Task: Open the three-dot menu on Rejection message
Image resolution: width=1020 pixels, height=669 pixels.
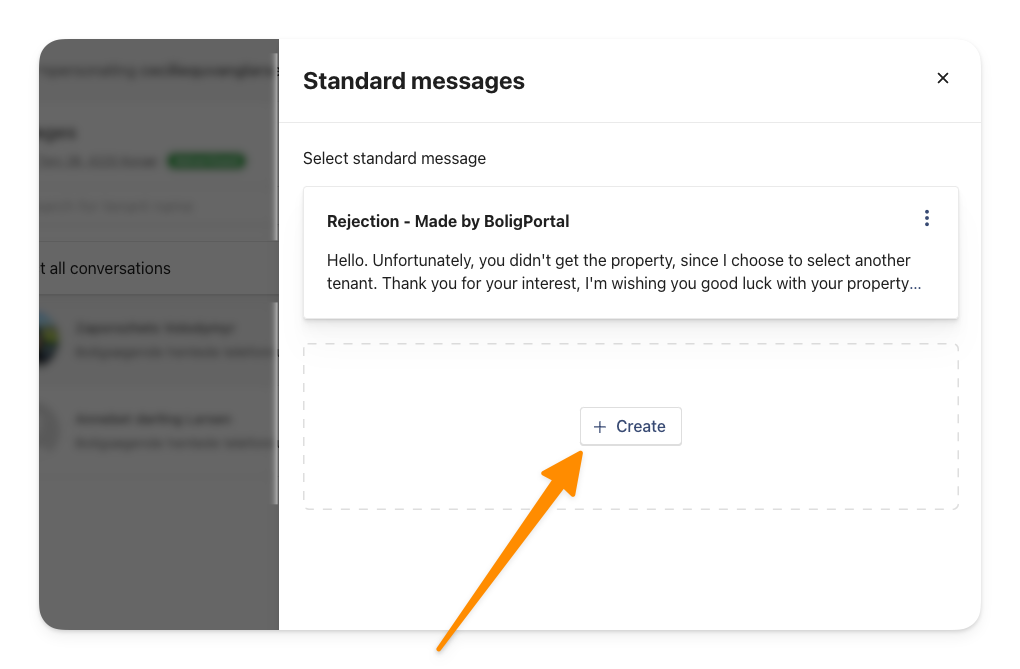Action: tap(926, 218)
